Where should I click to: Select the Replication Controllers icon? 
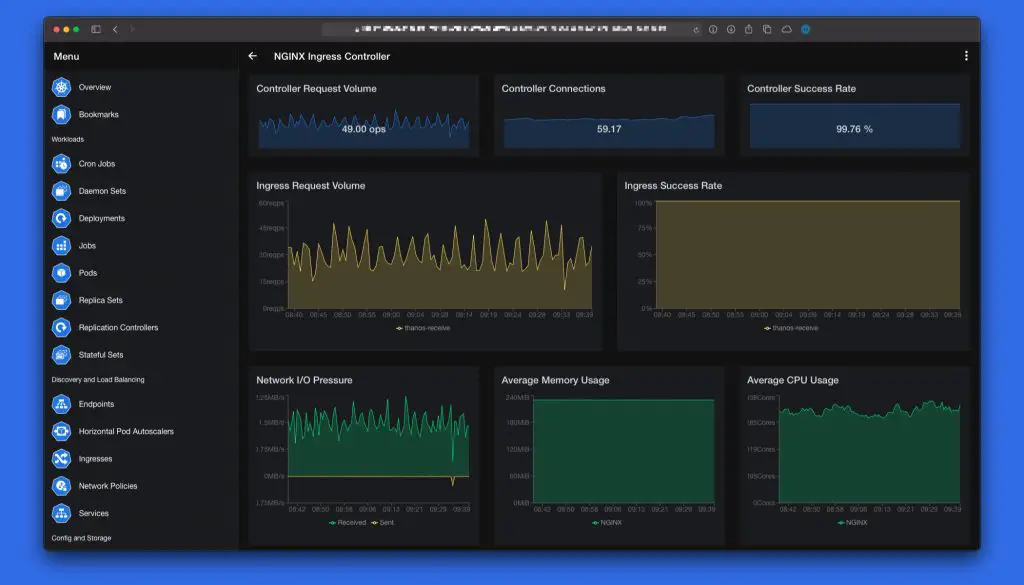[x=61, y=328]
